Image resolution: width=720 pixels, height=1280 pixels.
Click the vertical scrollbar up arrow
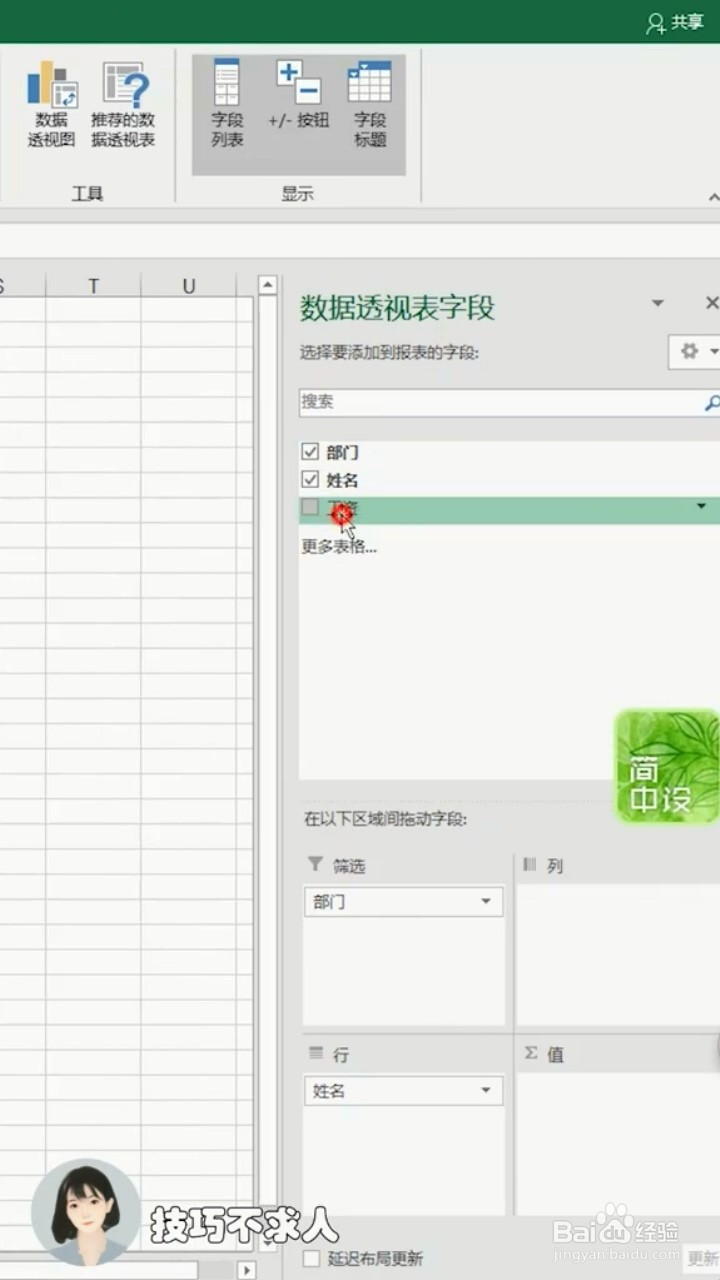267,286
